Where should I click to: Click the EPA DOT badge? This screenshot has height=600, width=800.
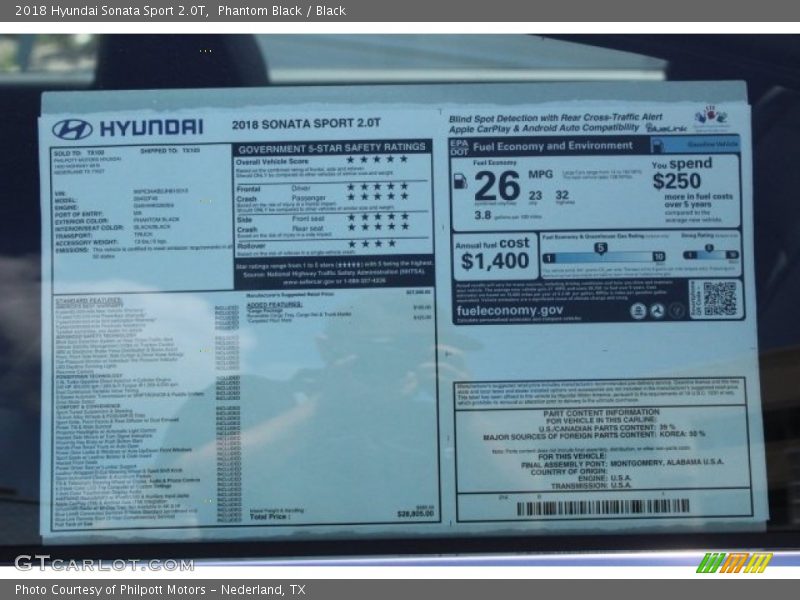click(459, 147)
